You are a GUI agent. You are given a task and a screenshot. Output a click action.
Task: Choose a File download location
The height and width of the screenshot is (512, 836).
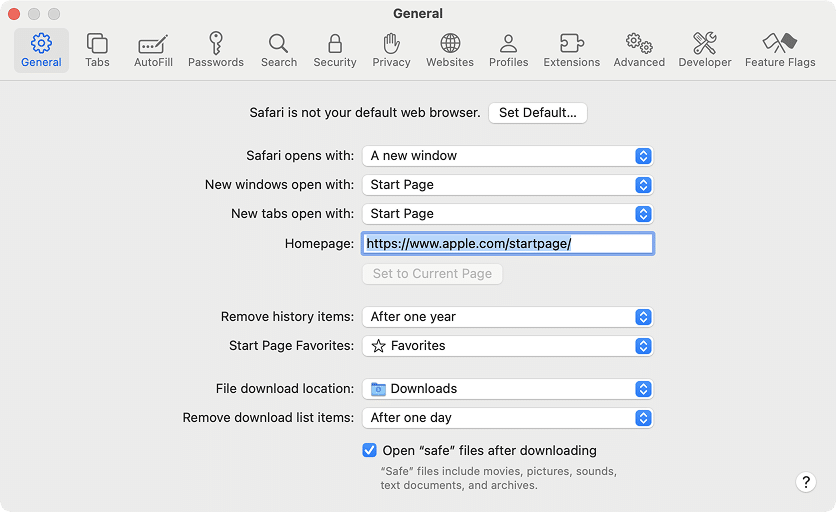[508, 389]
